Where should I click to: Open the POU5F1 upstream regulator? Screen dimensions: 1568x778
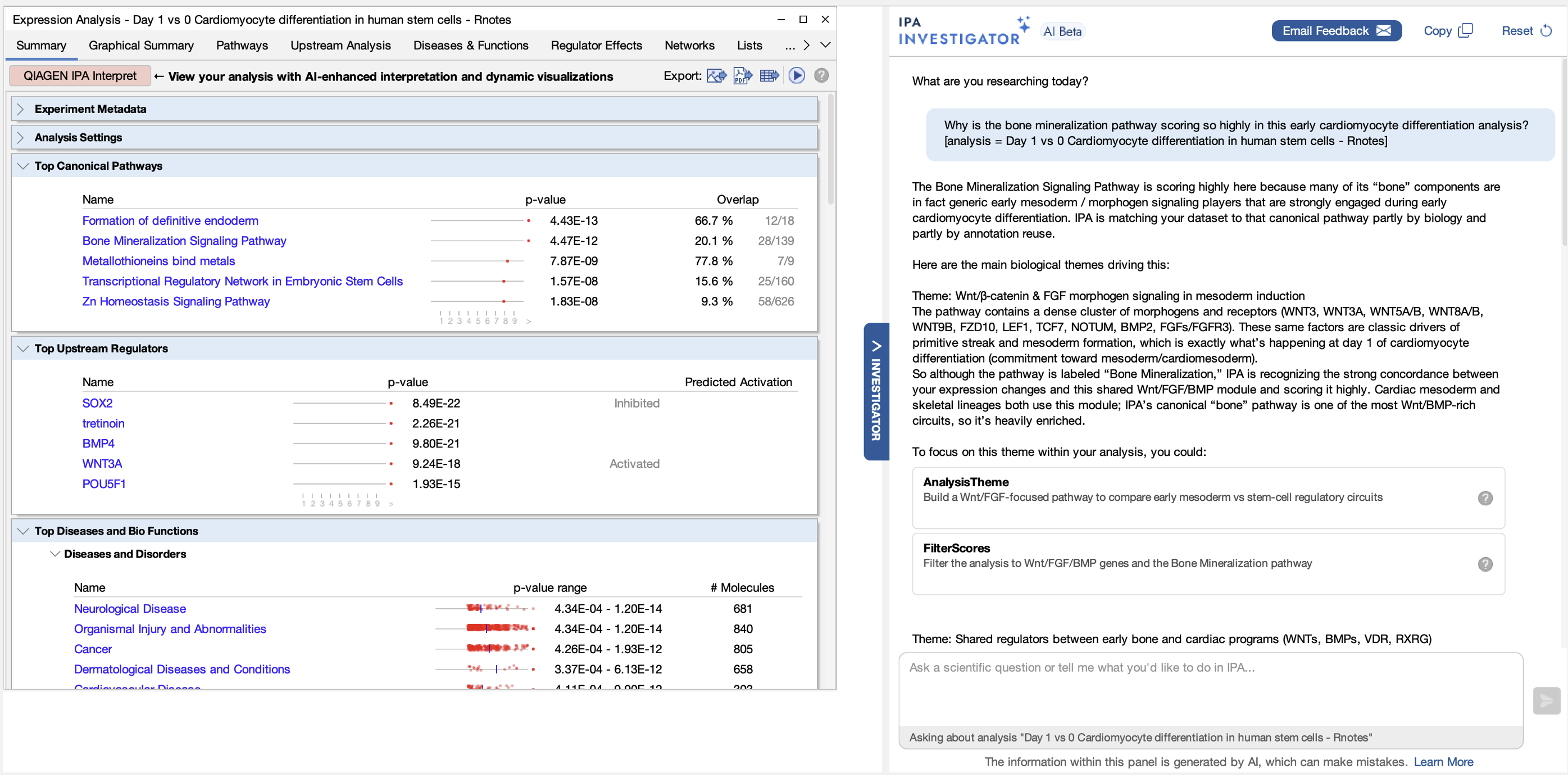click(x=104, y=485)
